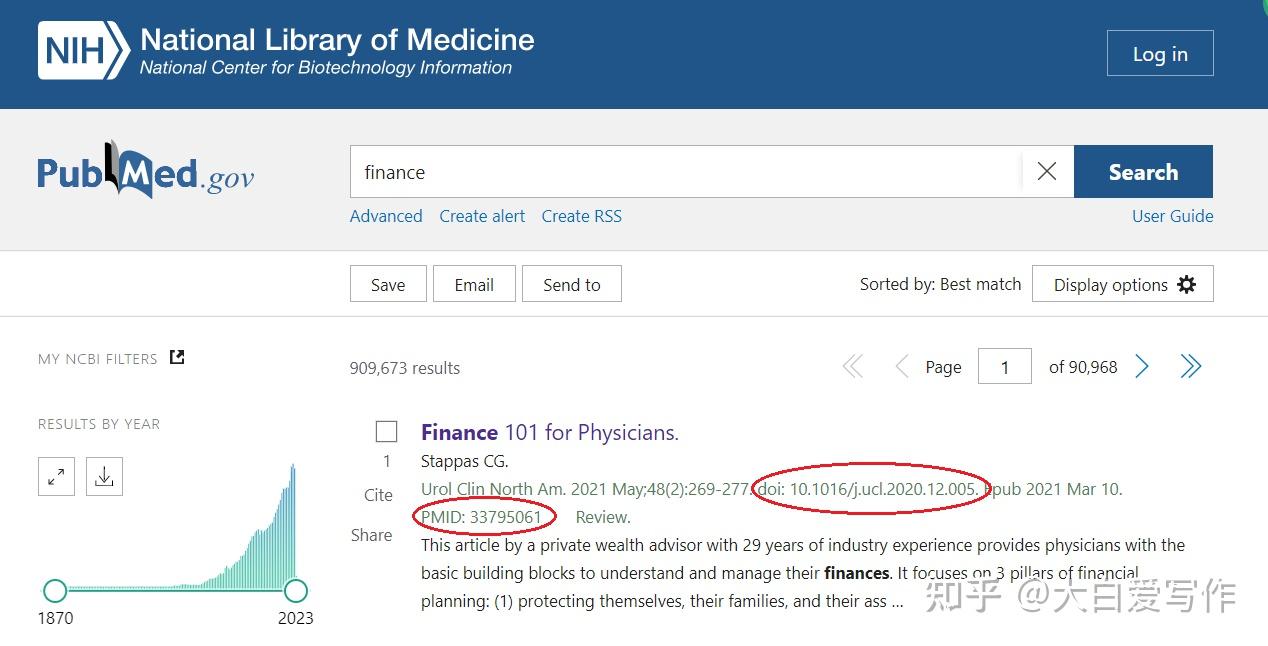Image resolution: width=1268 pixels, height=646 pixels.
Task: Click inside the Page number field
Action: (x=1004, y=366)
